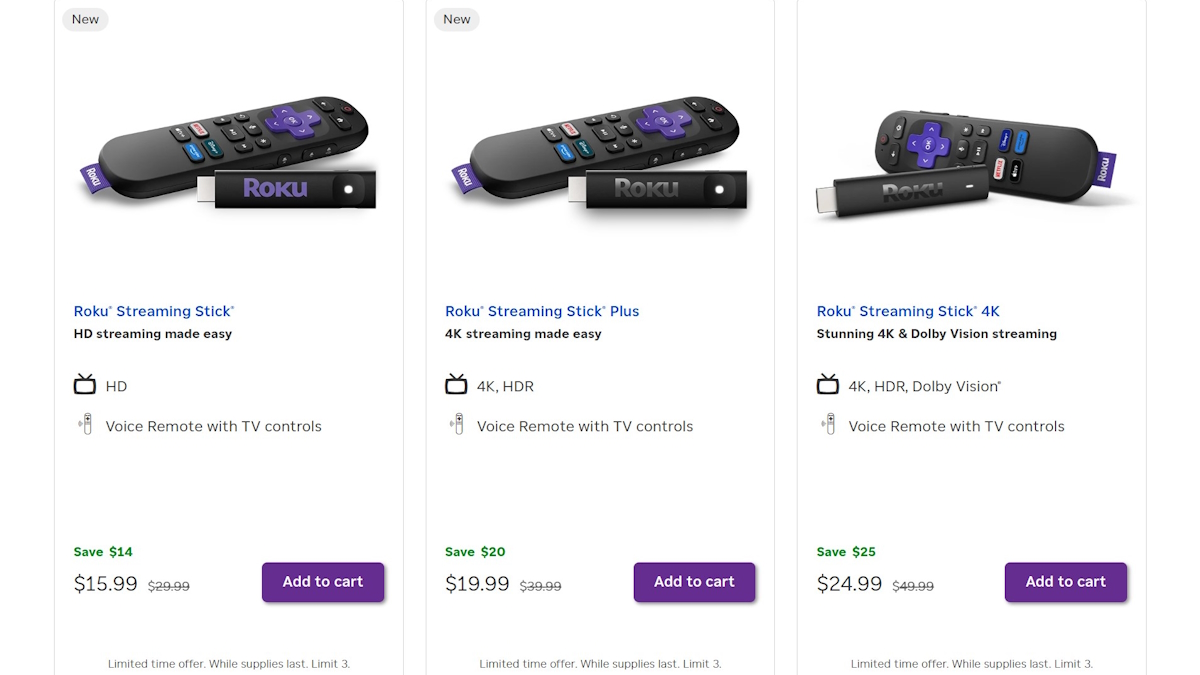This screenshot has width=1200, height=675.
Task: Click the Voice Remote icon on Streaming Stick Plus
Action: [x=458, y=424]
